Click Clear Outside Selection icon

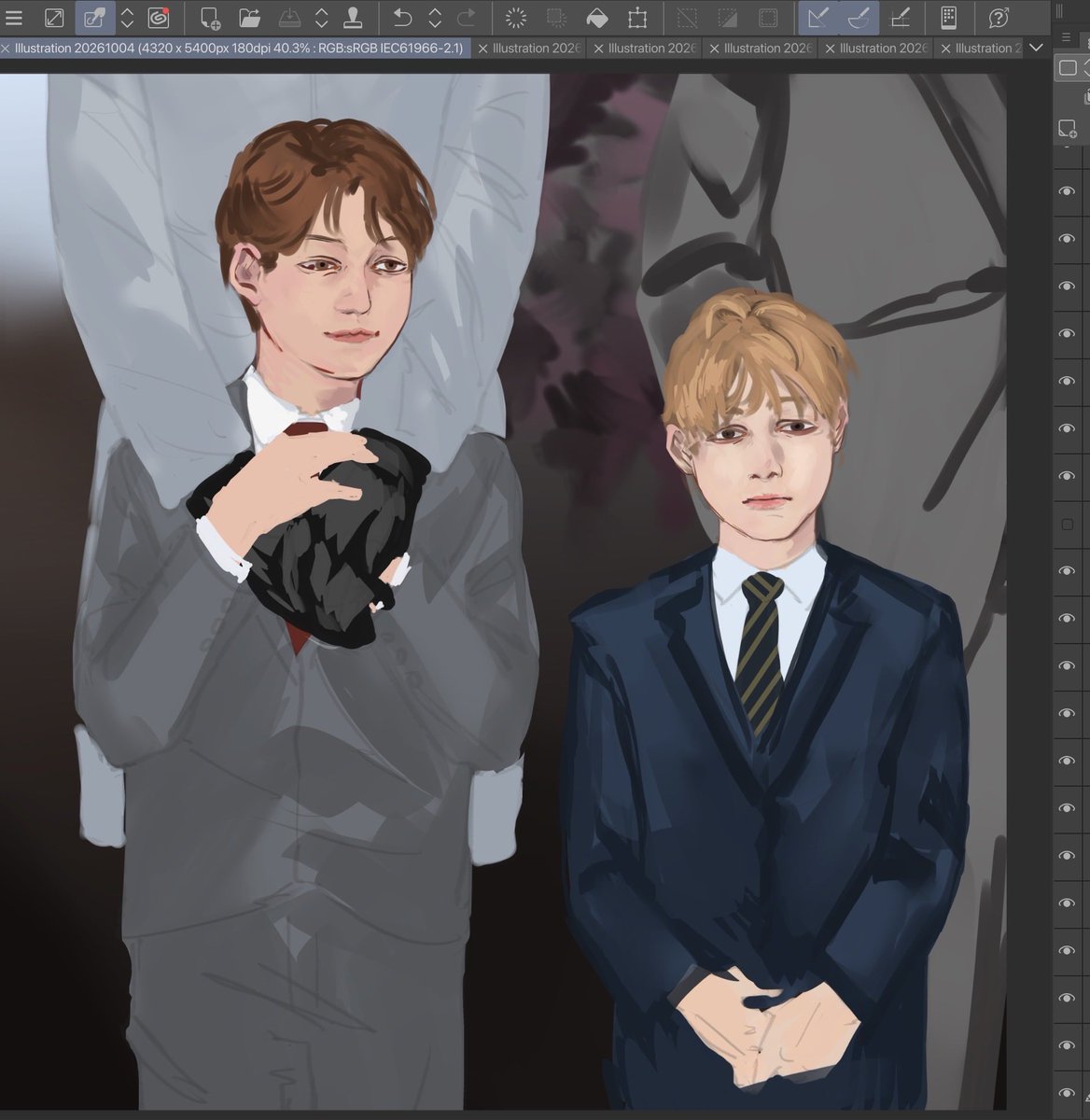(x=556, y=18)
